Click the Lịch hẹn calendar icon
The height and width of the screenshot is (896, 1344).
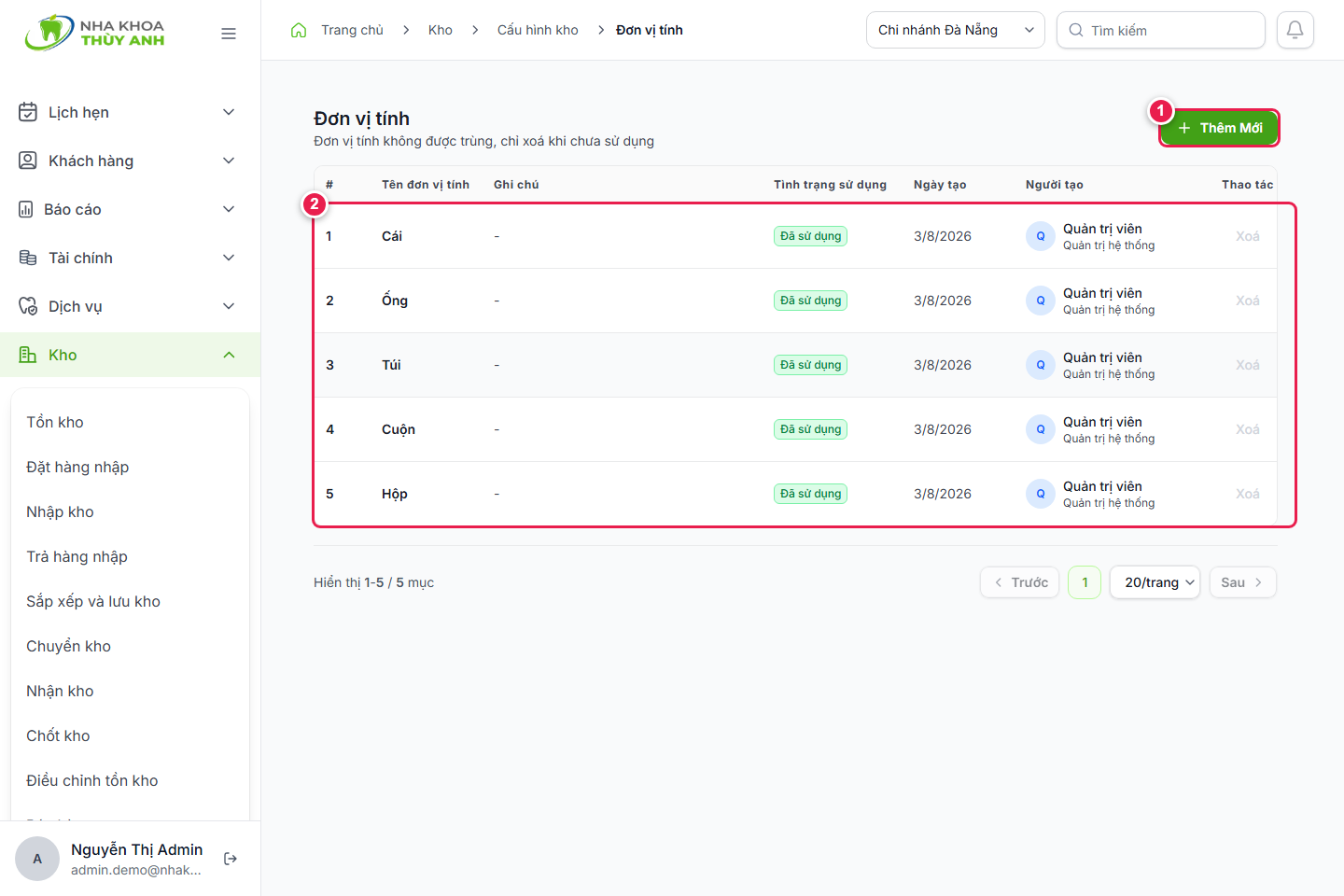28,112
